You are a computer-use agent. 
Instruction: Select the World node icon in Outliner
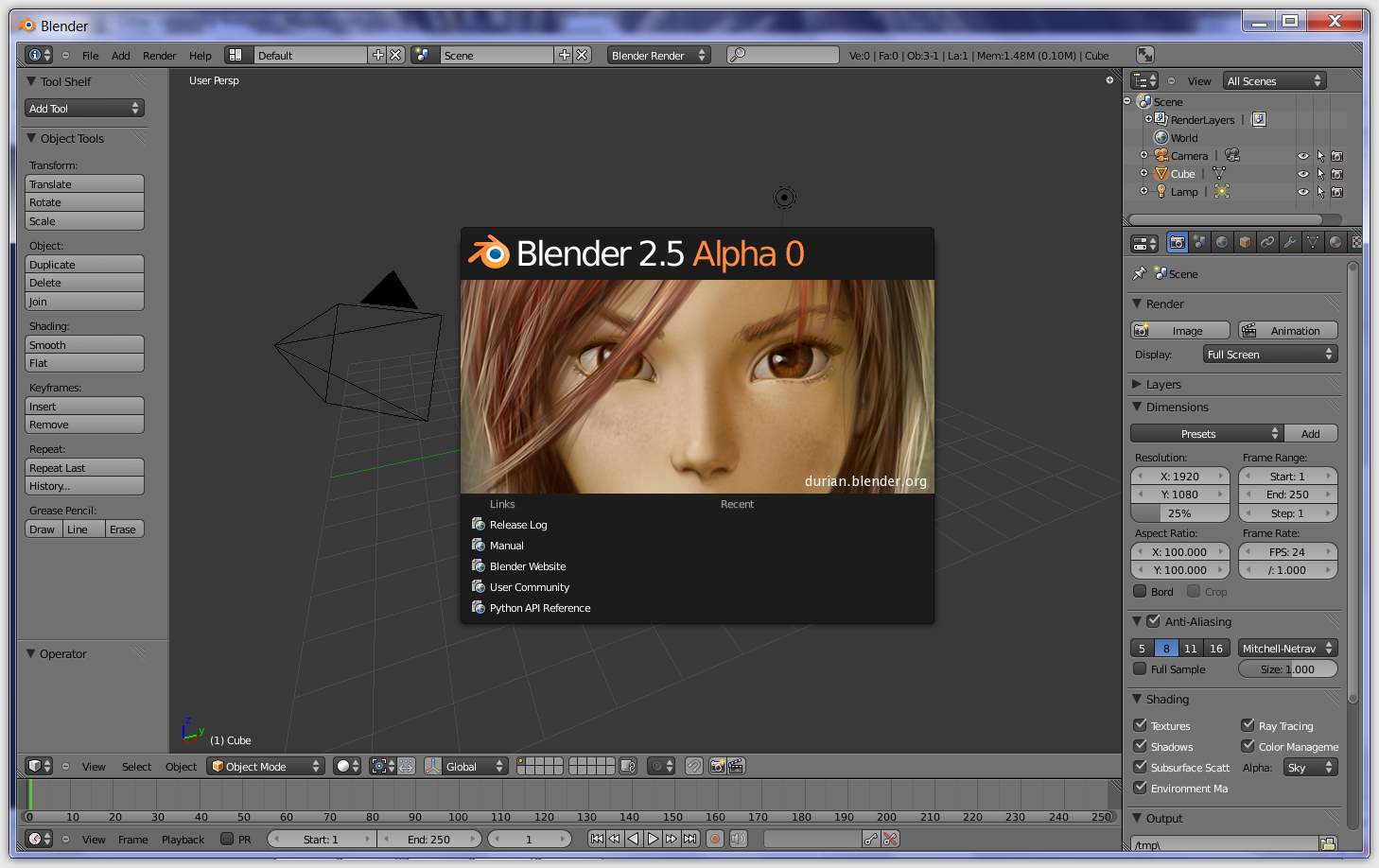pyautogui.click(x=1161, y=137)
